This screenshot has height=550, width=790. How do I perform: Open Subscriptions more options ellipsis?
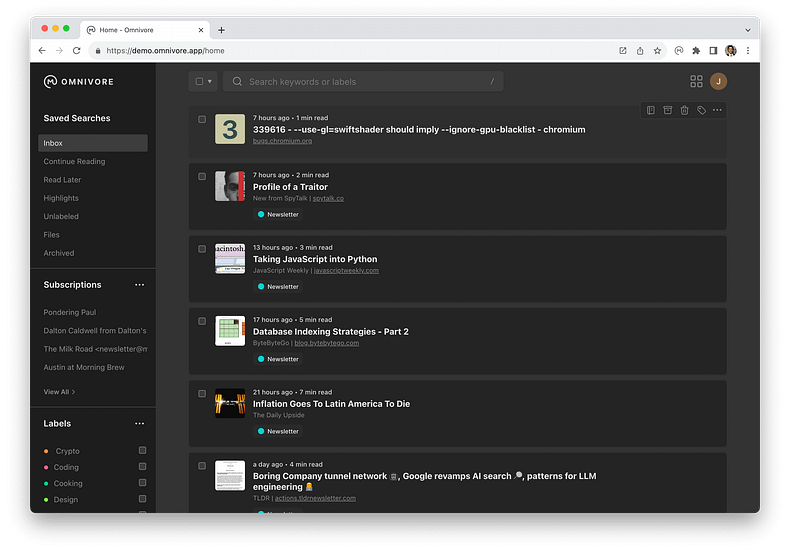(140, 285)
